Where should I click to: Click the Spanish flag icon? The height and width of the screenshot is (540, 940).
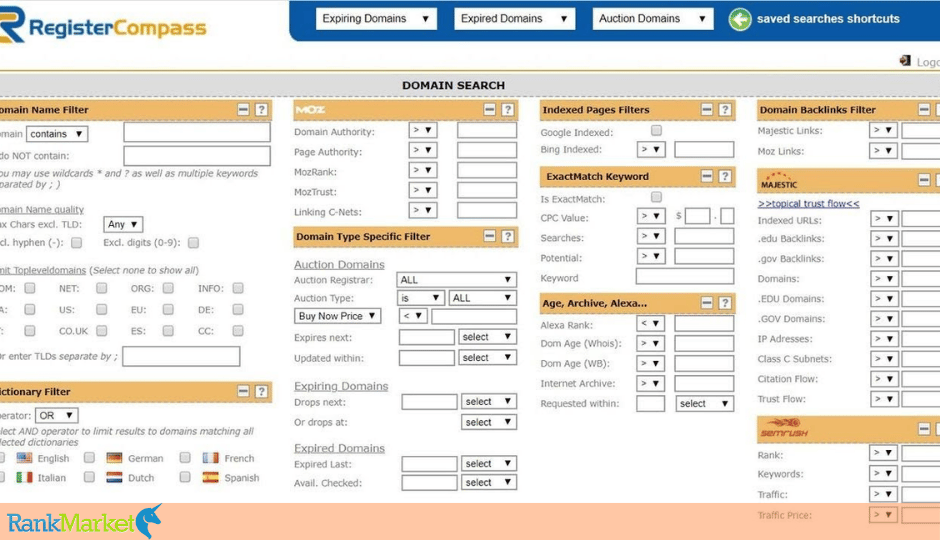pos(210,478)
